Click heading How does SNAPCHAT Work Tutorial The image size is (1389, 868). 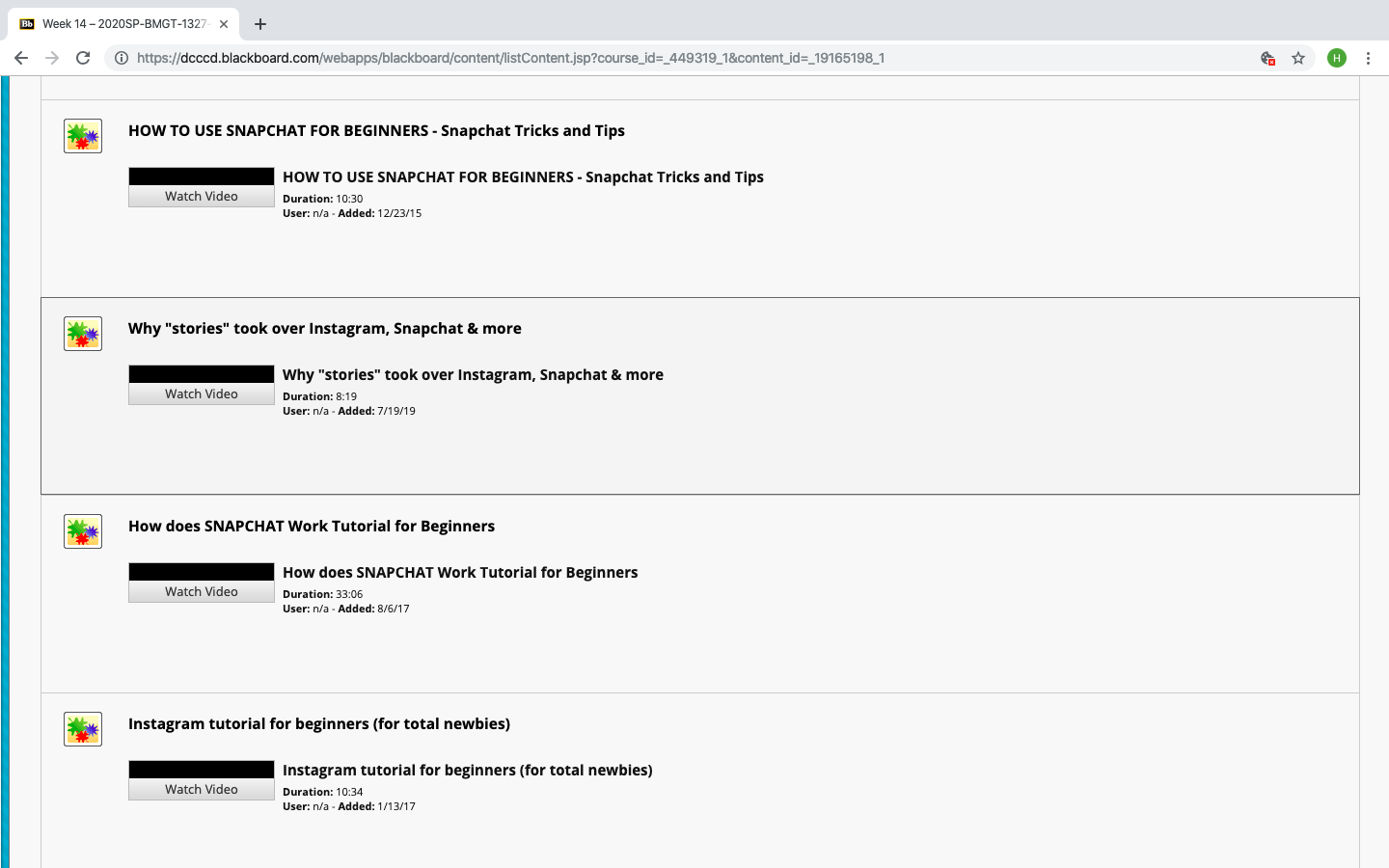click(312, 526)
